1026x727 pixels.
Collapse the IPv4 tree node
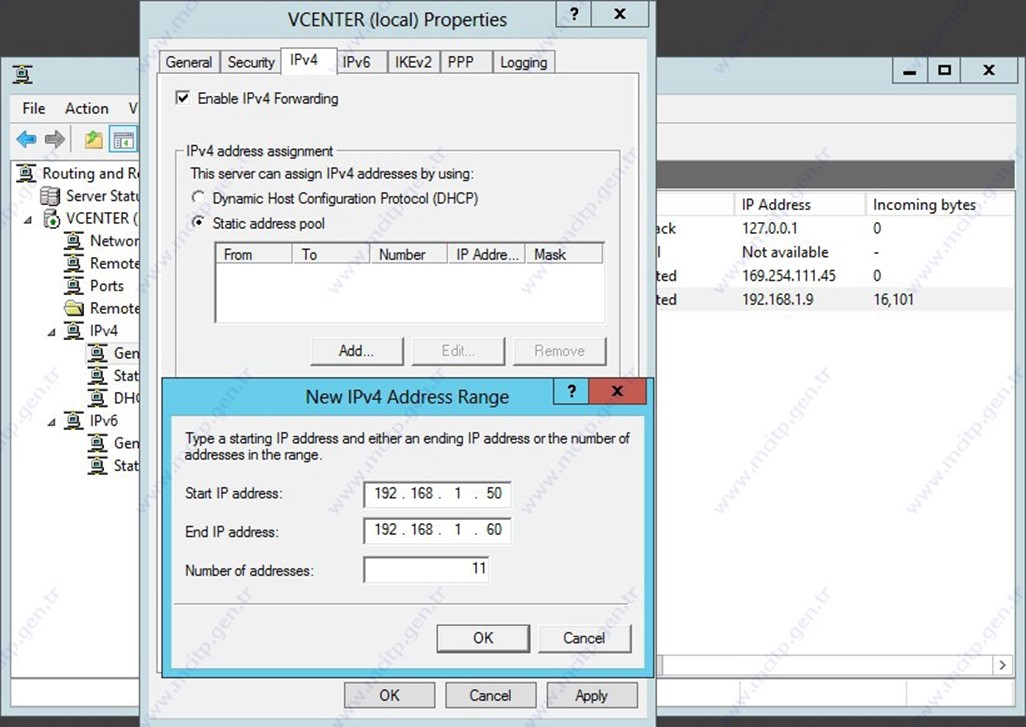pyautogui.click(x=51, y=332)
